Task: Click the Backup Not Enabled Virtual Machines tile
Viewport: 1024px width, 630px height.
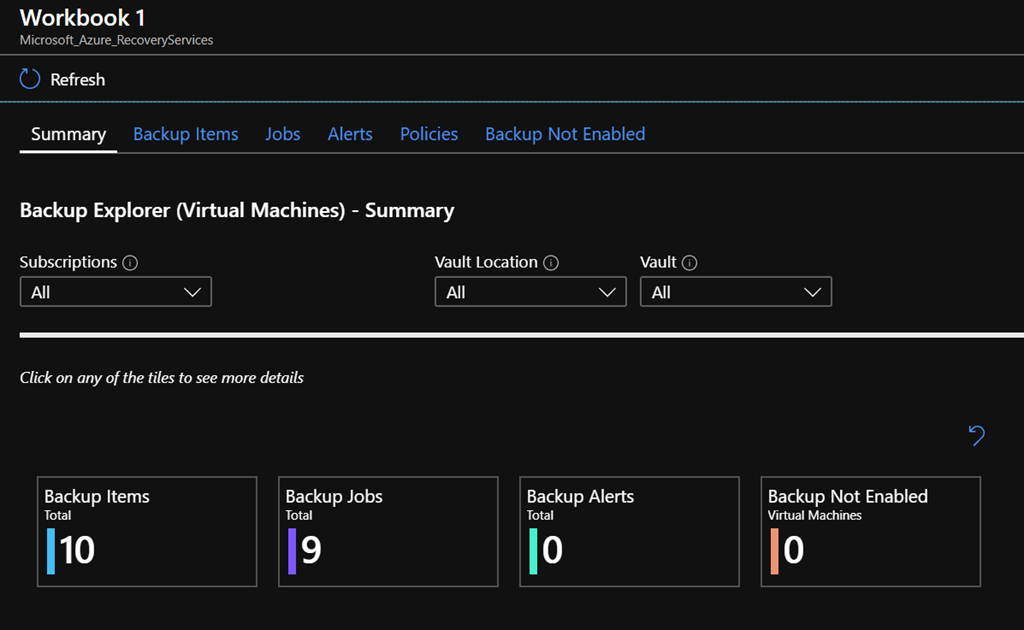Action: click(x=870, y=531)
